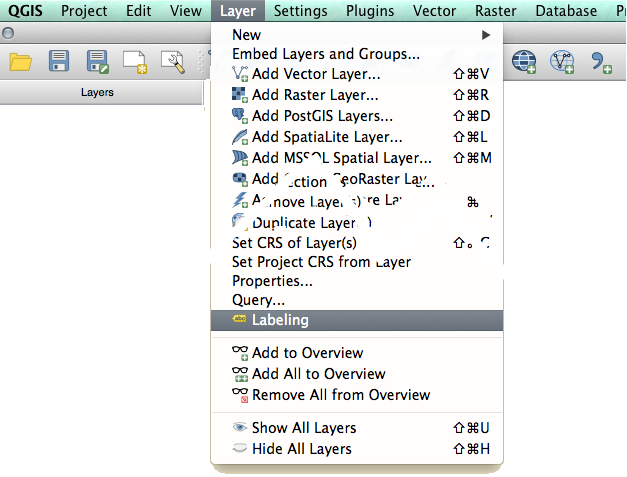Open the Database menu
The image size is (627, 477).
coord(566,11)
